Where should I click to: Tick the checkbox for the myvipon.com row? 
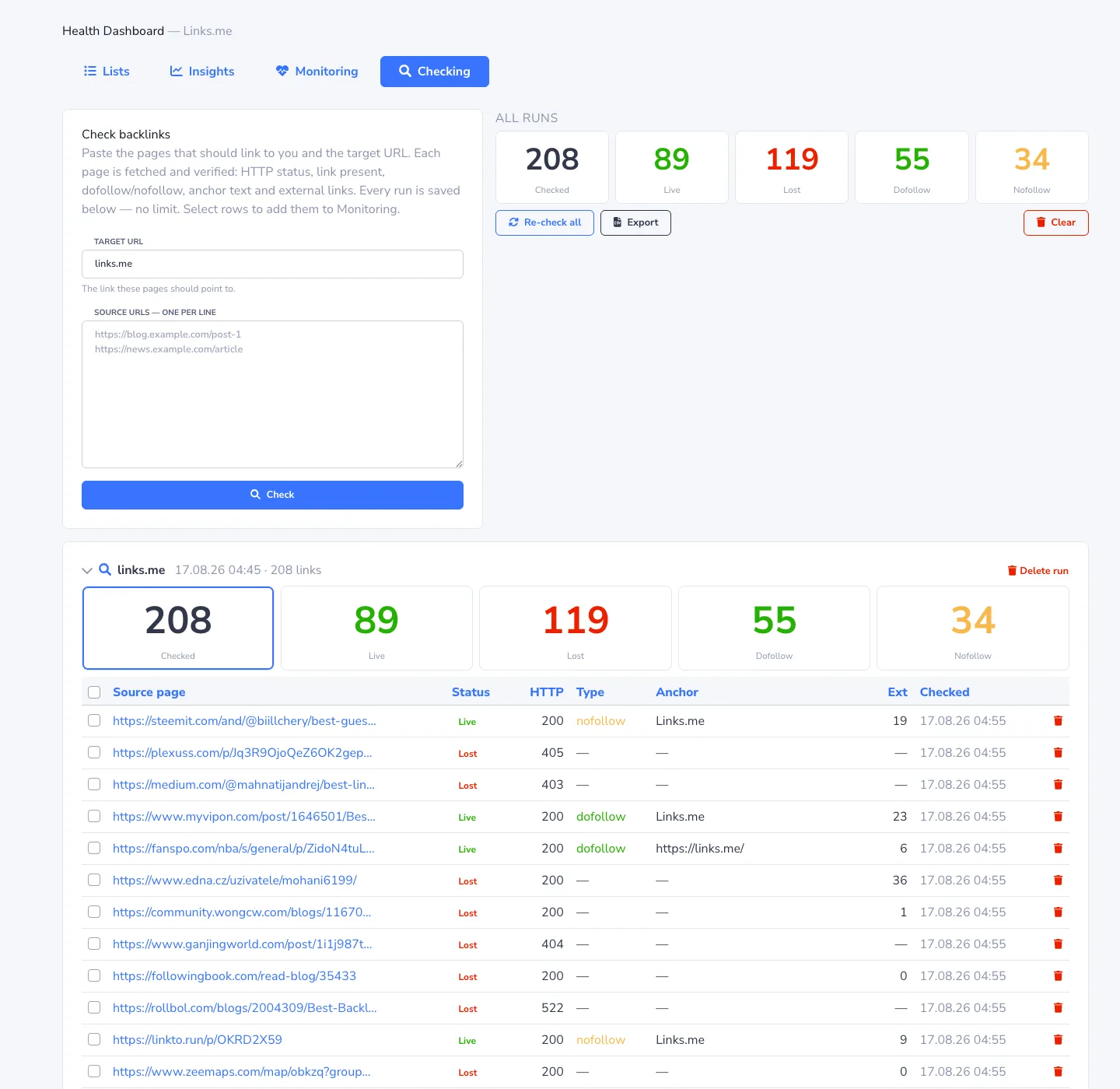[x=94, y=816]
